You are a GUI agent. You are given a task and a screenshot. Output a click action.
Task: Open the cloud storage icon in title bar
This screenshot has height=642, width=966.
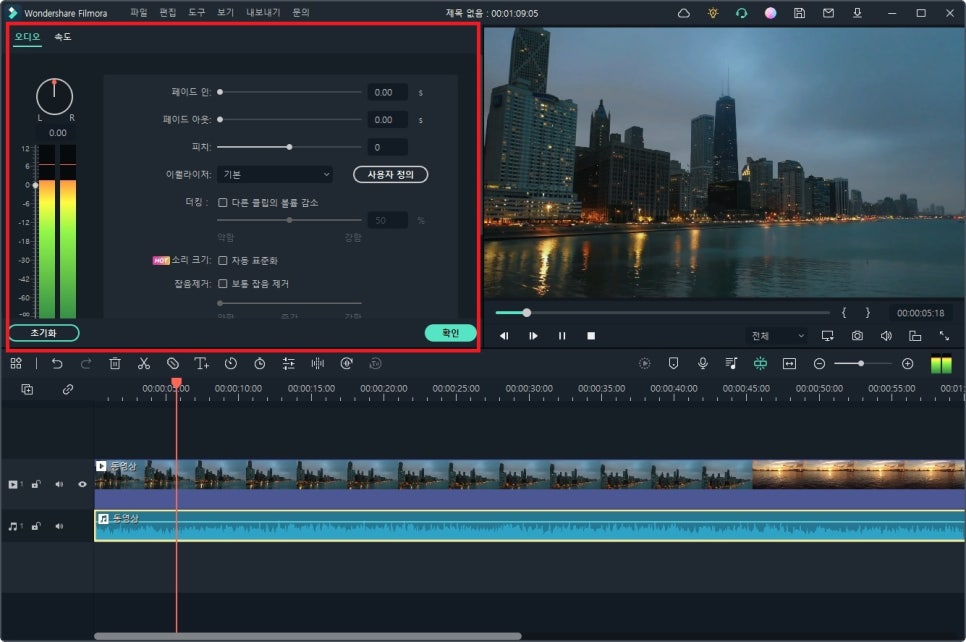tap(684, 13)
